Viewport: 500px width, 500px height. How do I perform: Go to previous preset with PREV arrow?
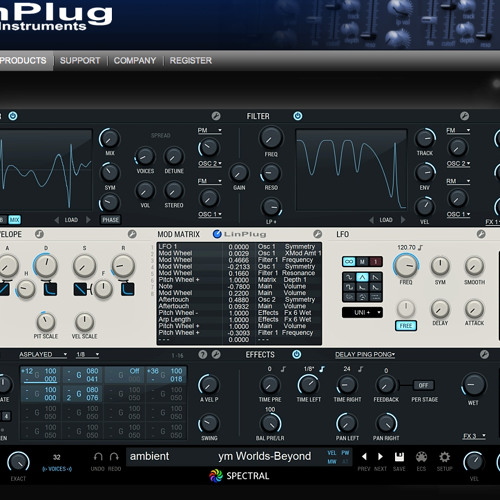(x=364, y=456)
